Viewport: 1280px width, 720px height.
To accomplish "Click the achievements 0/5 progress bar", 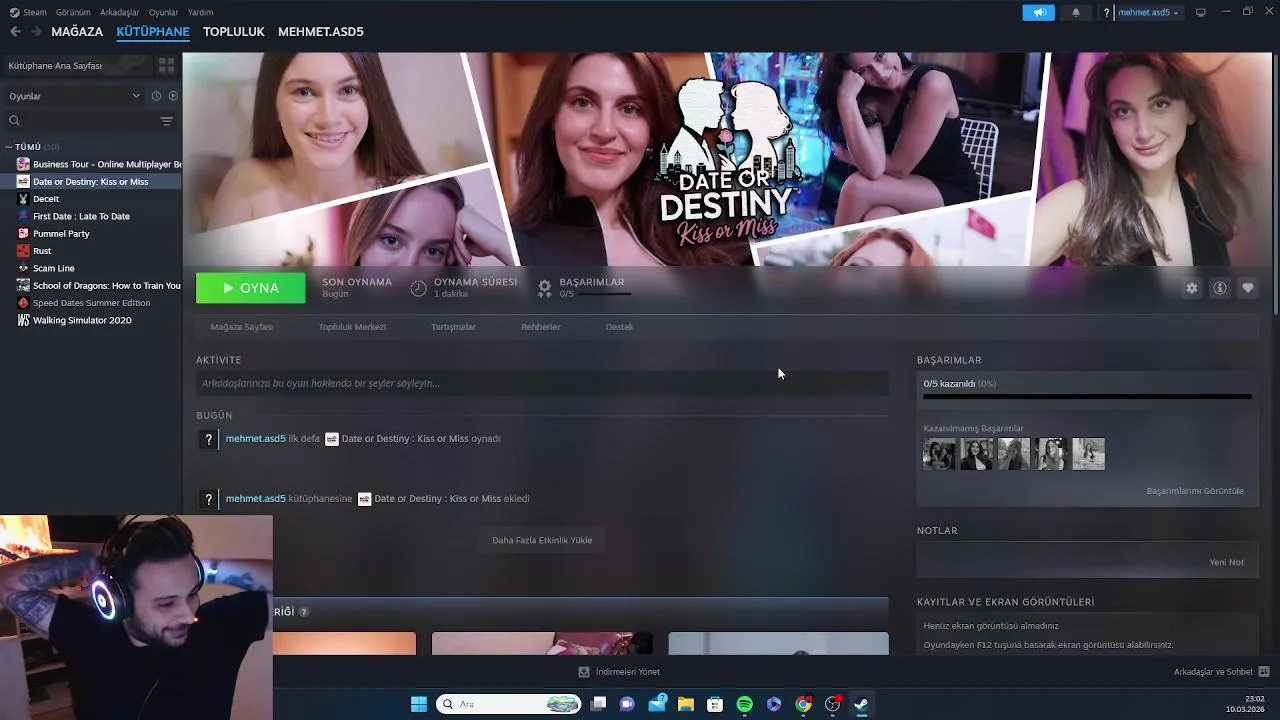I will click(1087, 397).
